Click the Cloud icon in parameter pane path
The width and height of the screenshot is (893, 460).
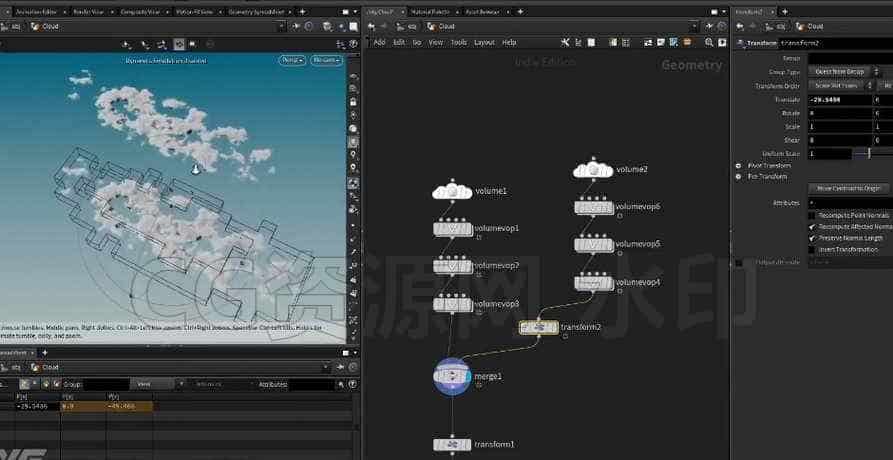click(800, 26)
